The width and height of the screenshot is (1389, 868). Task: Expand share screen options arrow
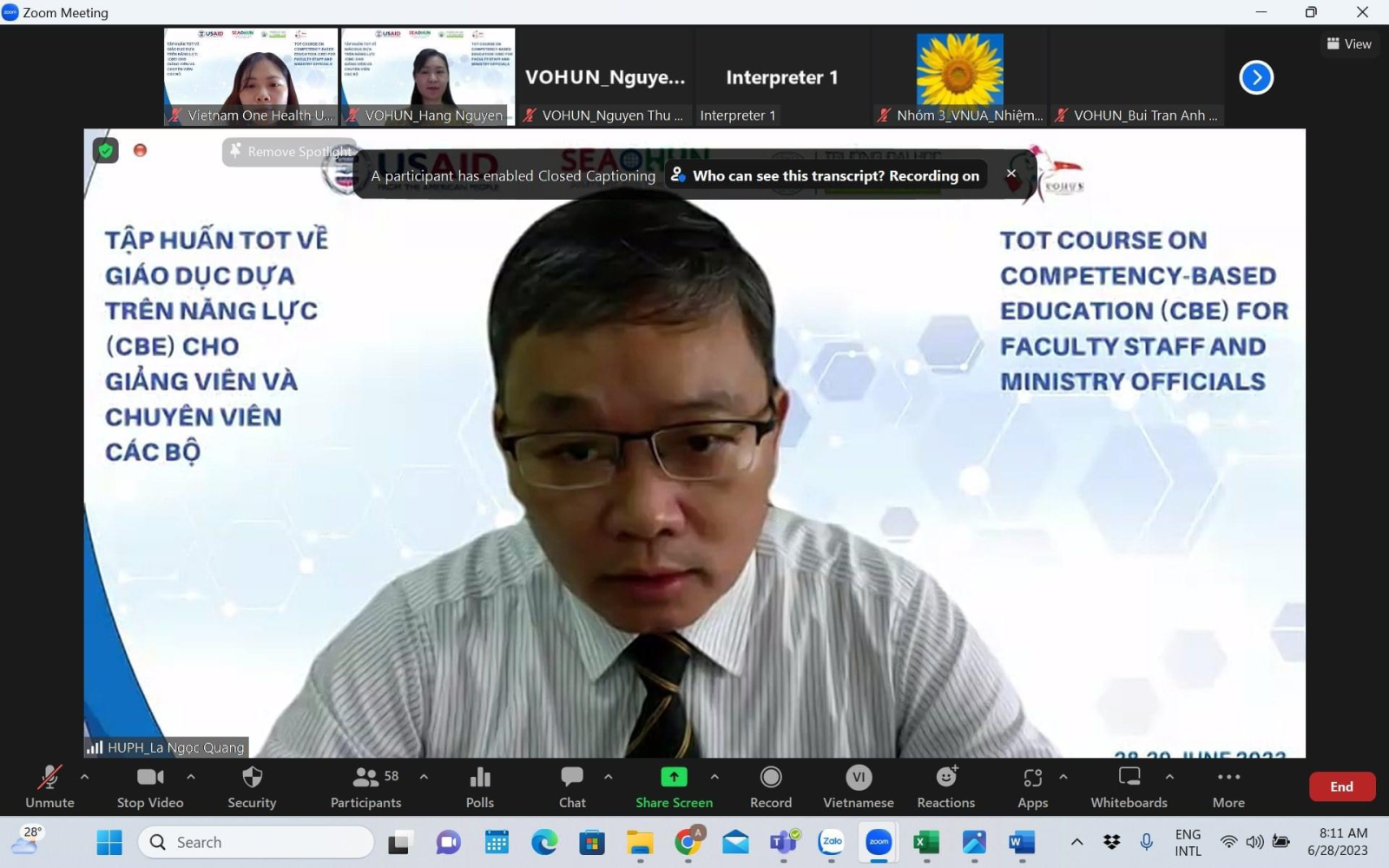714,777
